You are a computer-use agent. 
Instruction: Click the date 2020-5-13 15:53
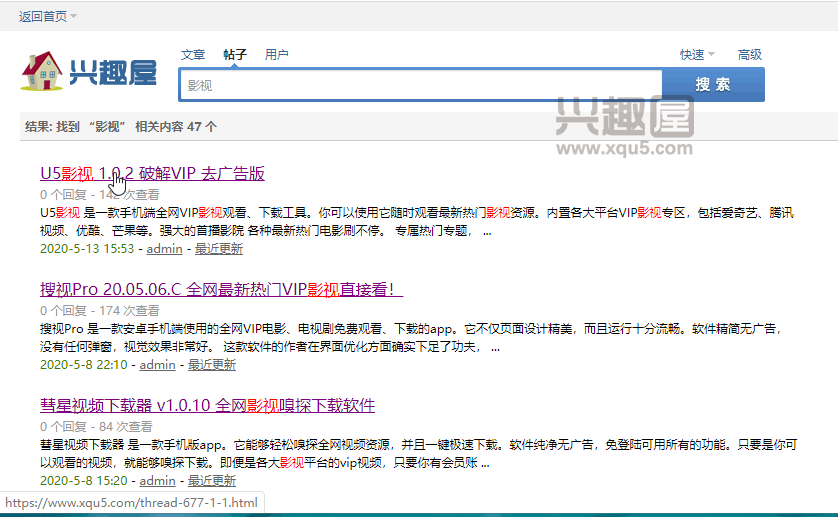(87, 249)
